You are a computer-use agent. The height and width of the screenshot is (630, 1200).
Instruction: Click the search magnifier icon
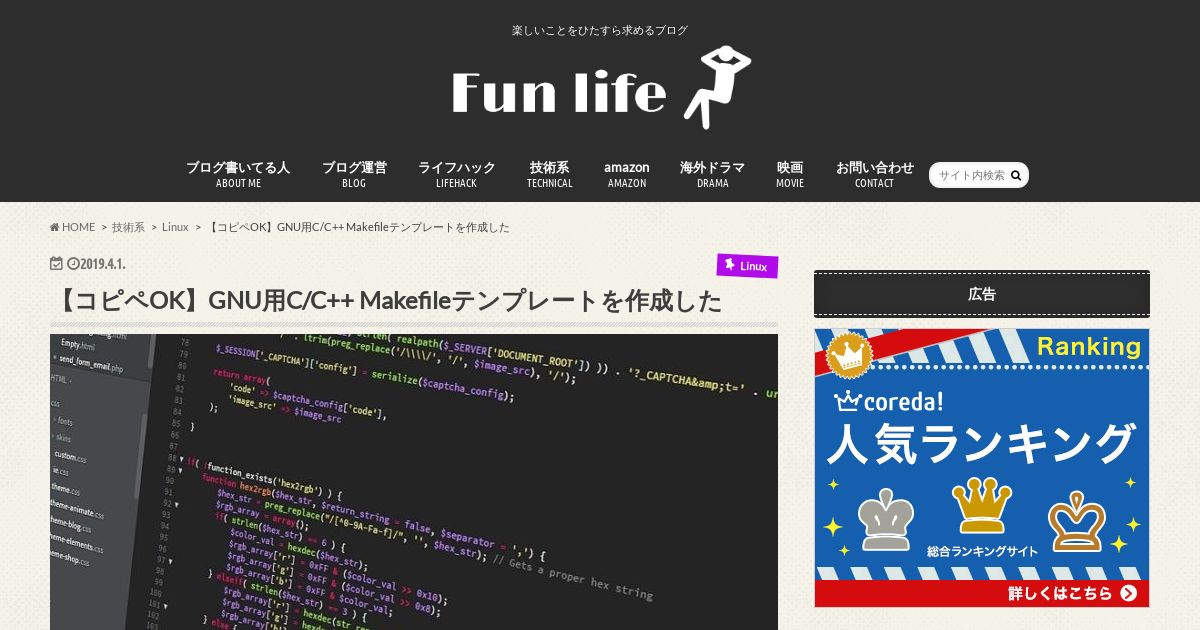point(1016,175)
